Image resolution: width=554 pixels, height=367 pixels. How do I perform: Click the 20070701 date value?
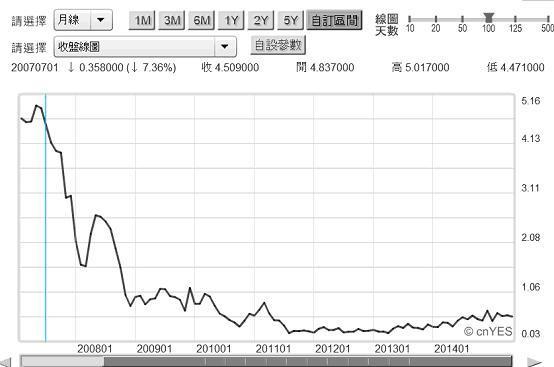coord(35,67)
